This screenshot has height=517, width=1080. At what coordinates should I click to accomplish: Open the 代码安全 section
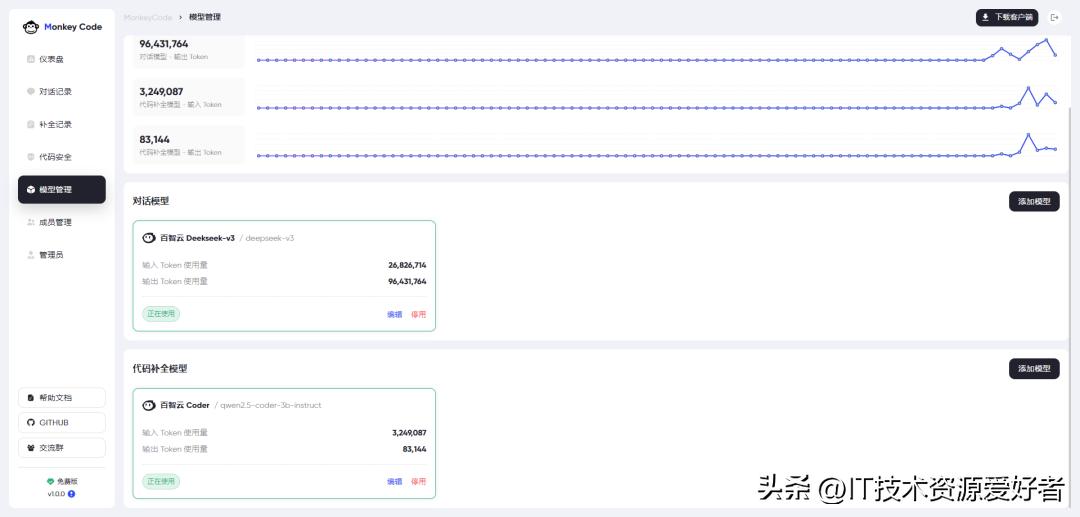(62, 157)
